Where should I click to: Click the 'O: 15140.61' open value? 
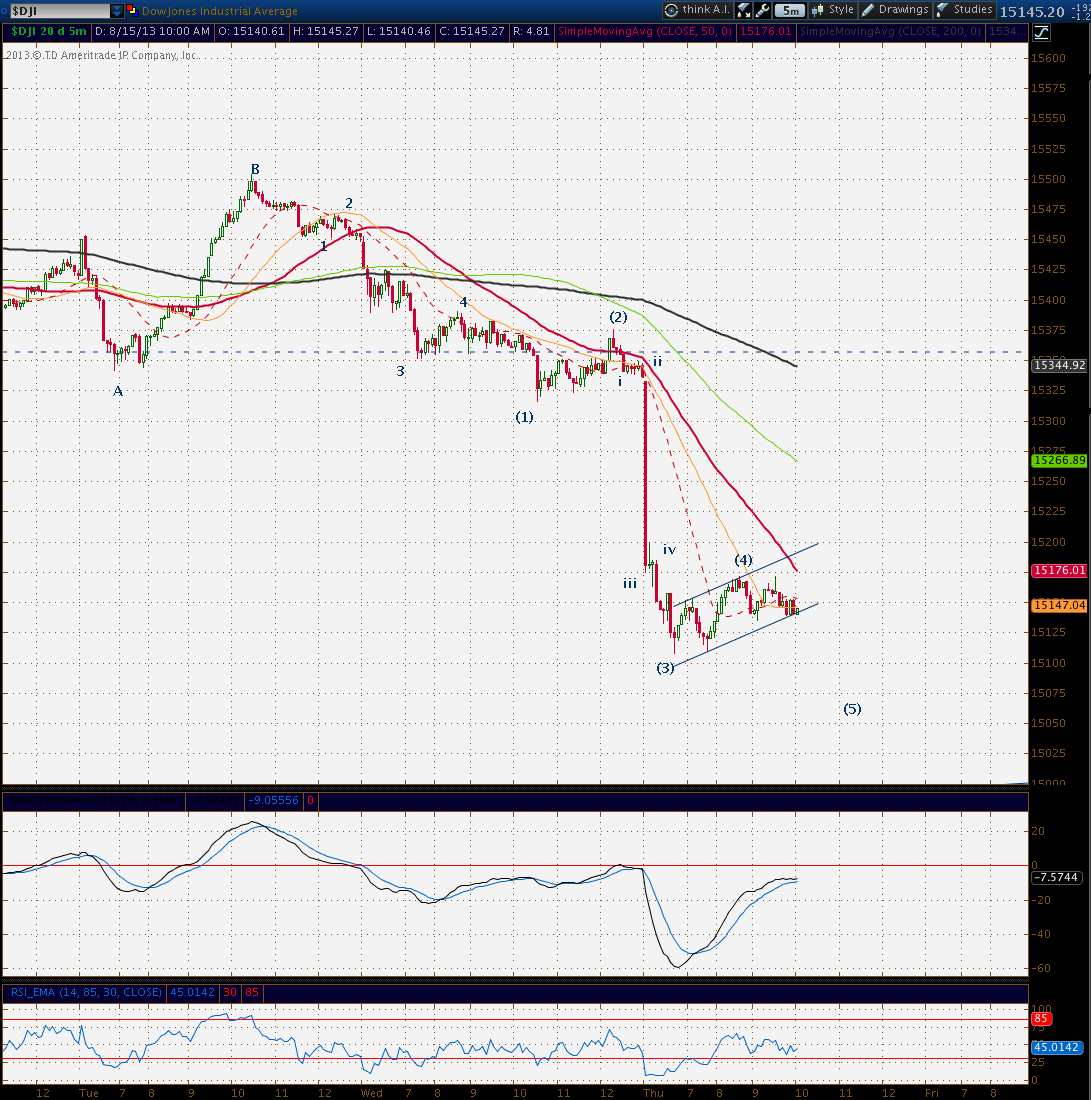[251, 32]
